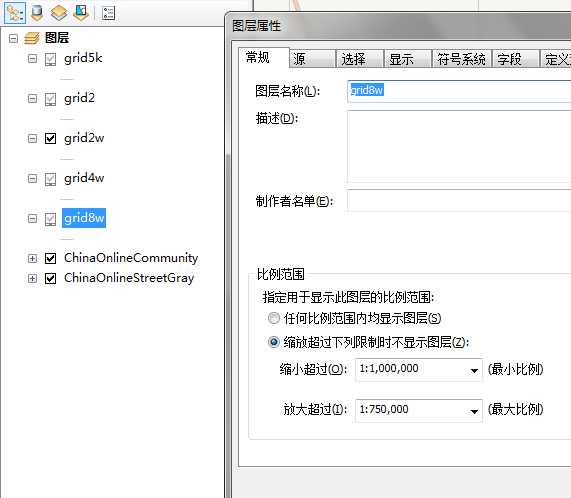Select List By Selection icon
The width and height of the screenshot is (571, 498).
(x=81, y=13)
